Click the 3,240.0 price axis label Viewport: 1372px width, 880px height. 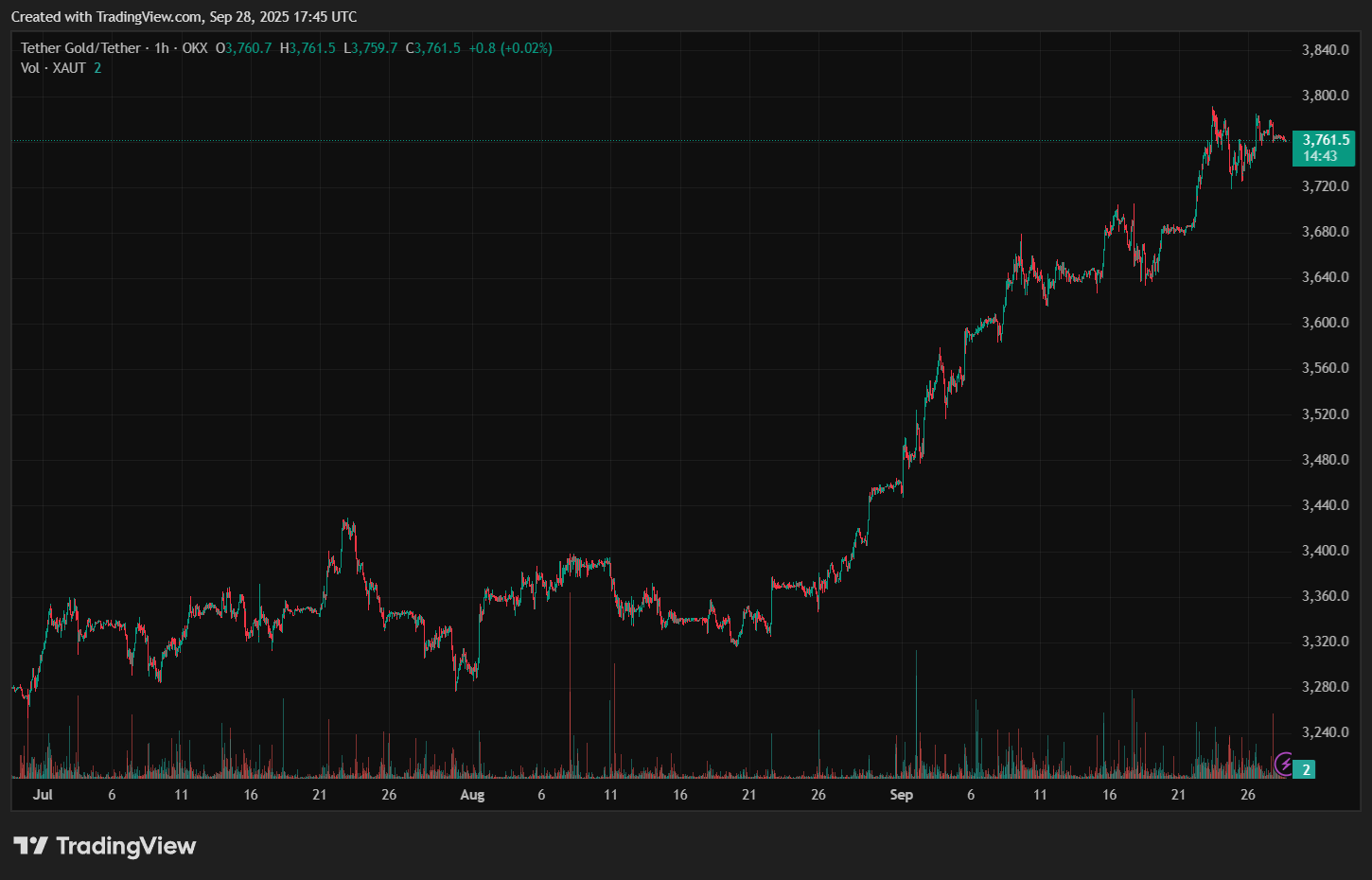pyautogui.click(x=1325, y=732)
